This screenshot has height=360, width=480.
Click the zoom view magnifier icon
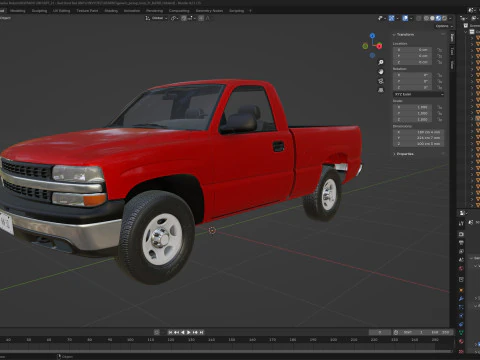pos(381,62)
